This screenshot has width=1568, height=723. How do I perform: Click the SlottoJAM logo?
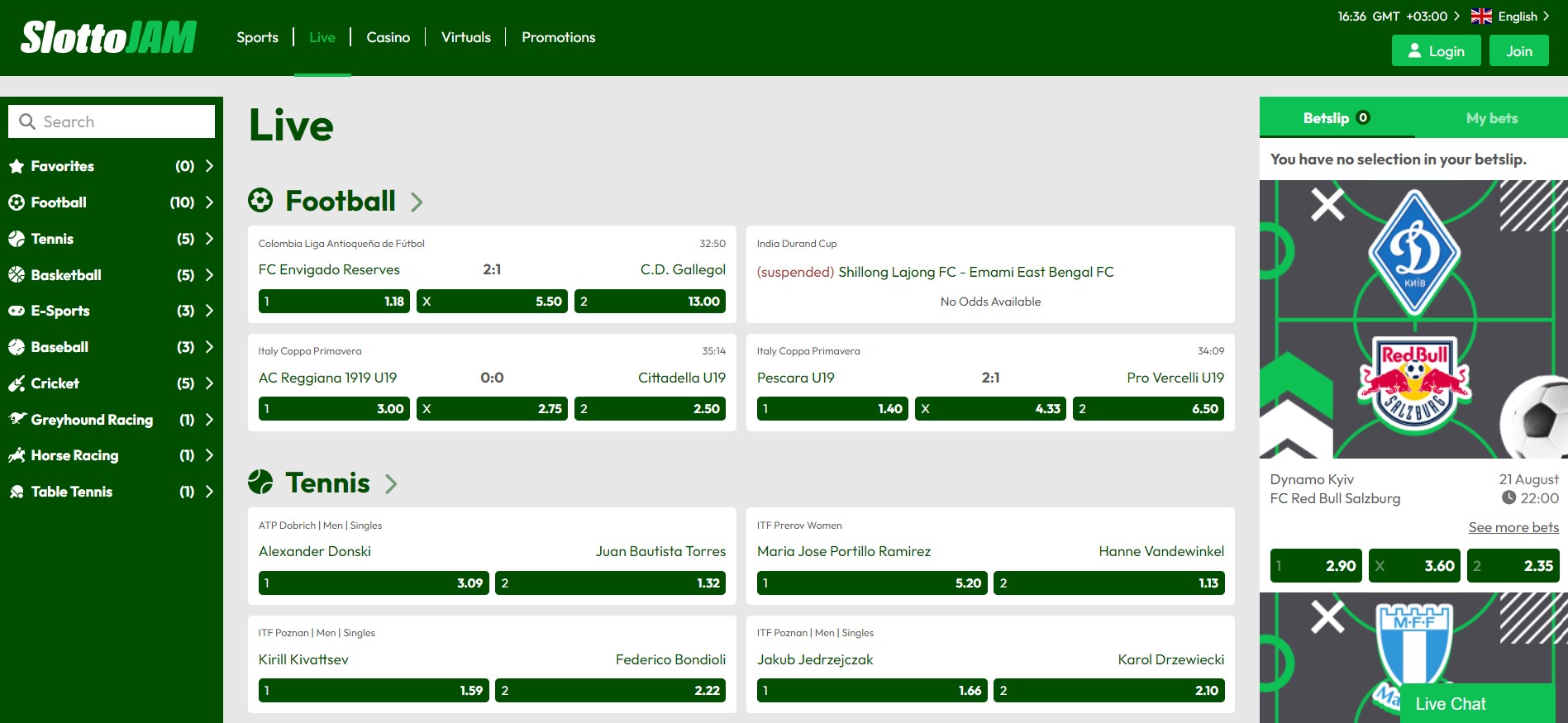point(109,37)
